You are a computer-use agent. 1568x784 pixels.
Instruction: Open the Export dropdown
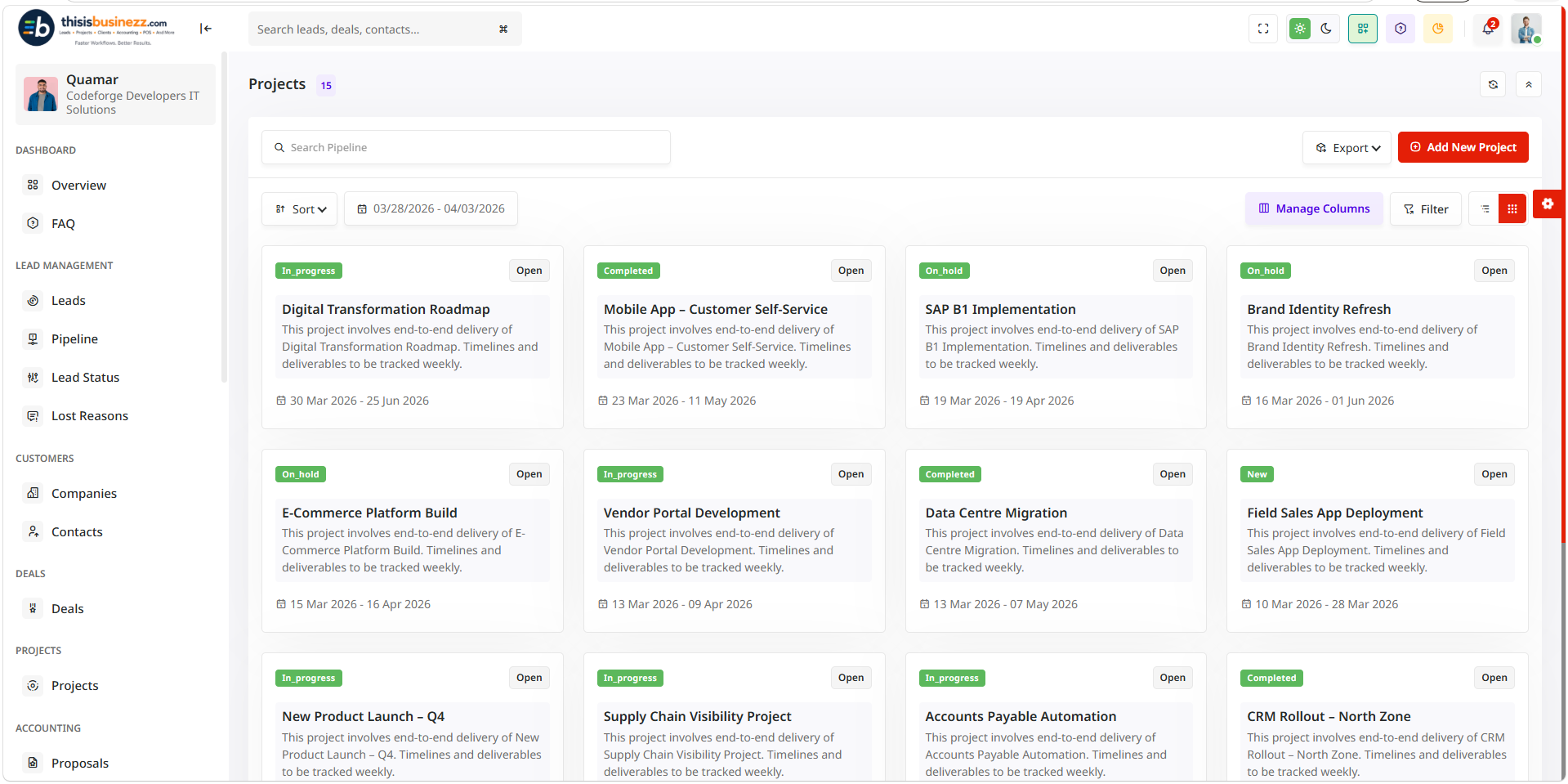pyautogui.click(x=1347, y=147)
